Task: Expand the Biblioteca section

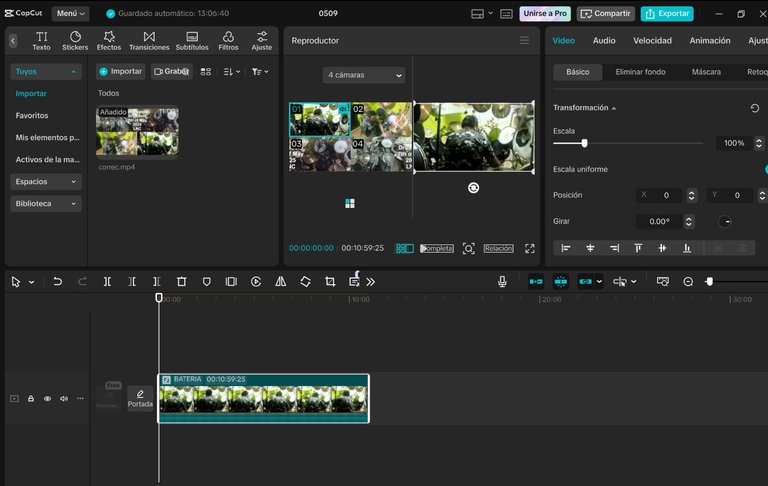Action: [46, 204]
